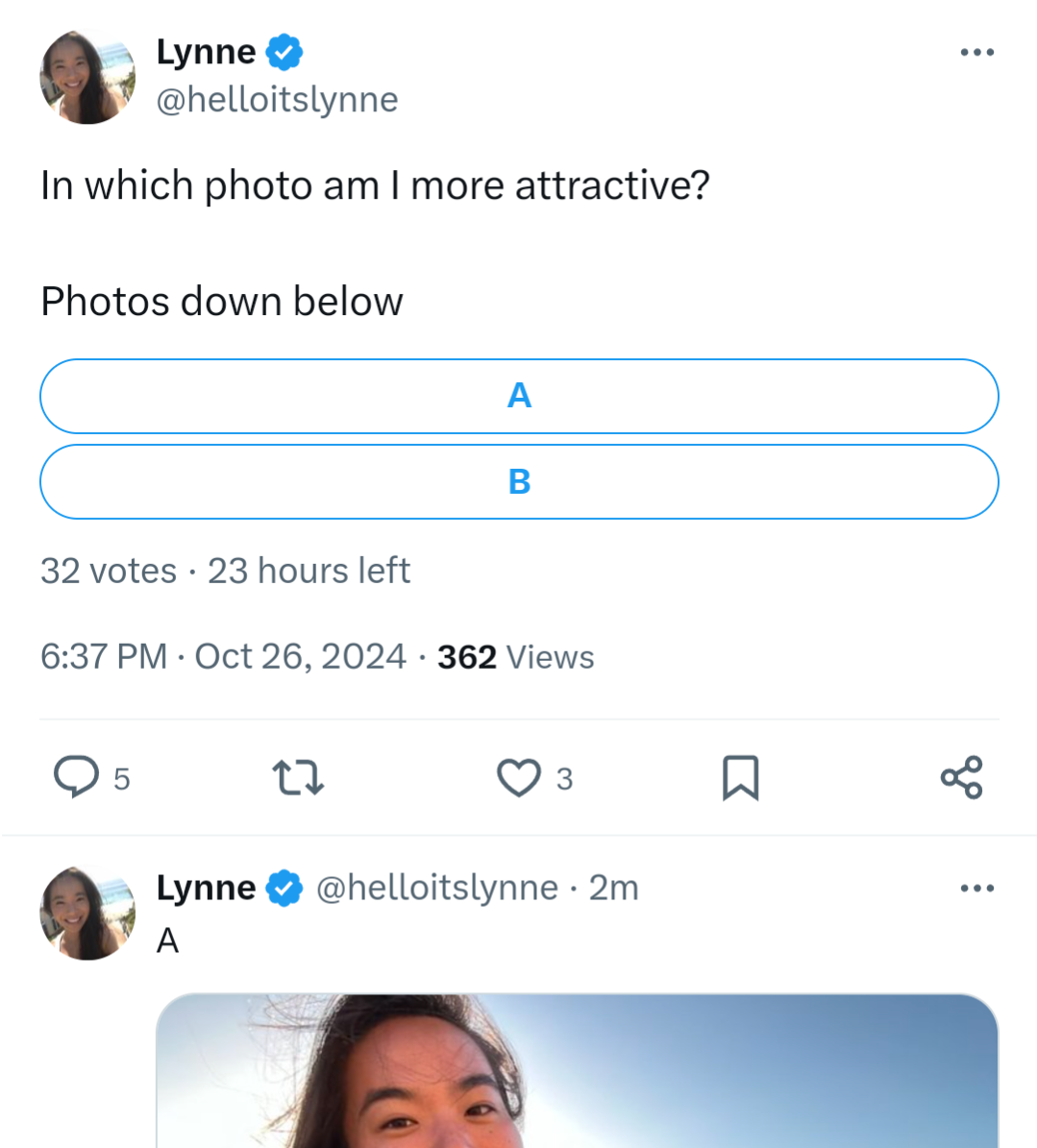Share the poll tweet
The image size is (1037, 1148).
click(961, 777)
